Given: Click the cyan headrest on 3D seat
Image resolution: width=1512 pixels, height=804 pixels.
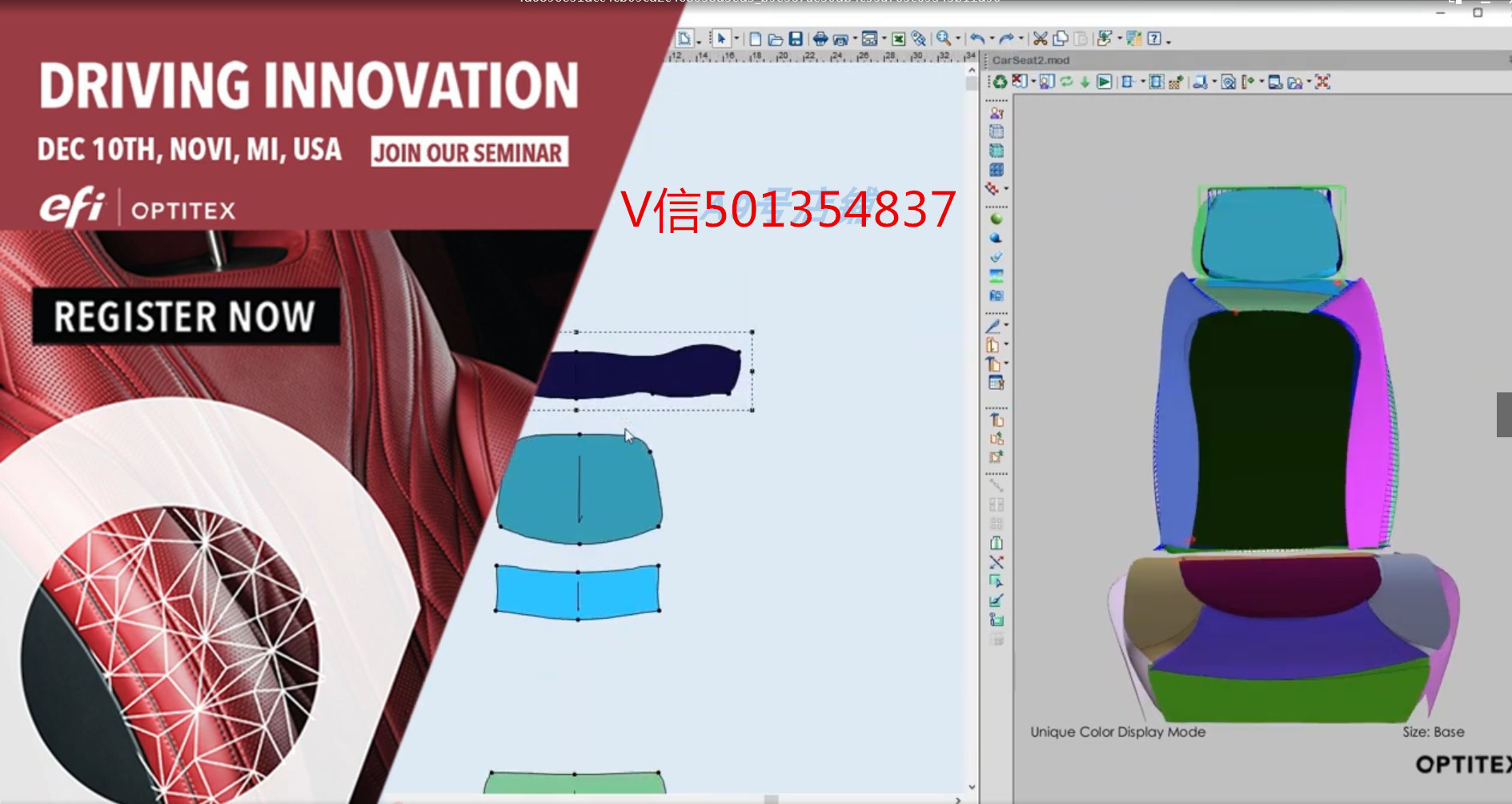Looking at the screenshot, I should (x=1270, y=232).
